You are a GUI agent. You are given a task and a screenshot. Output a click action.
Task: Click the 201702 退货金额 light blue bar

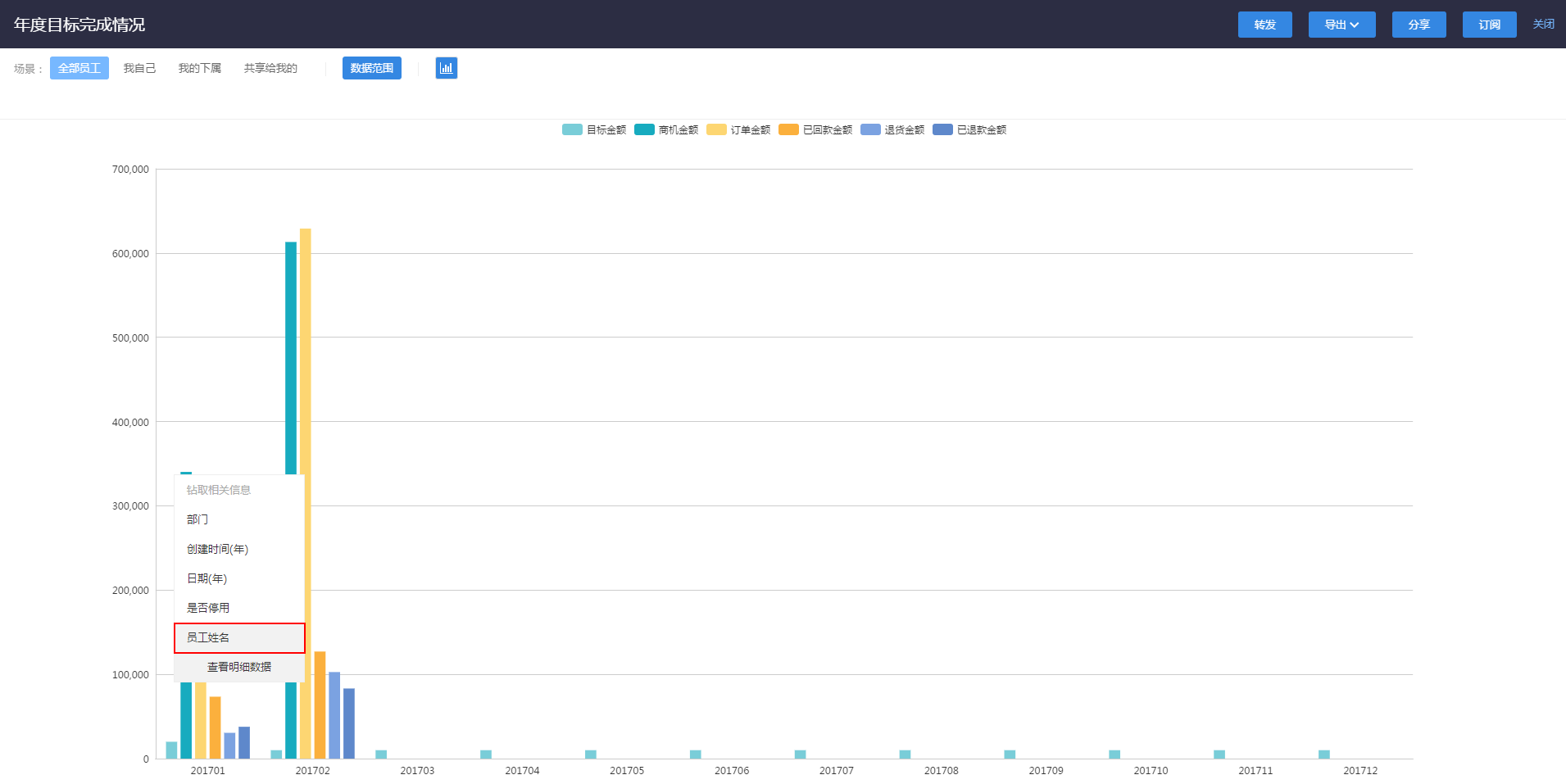334,715
